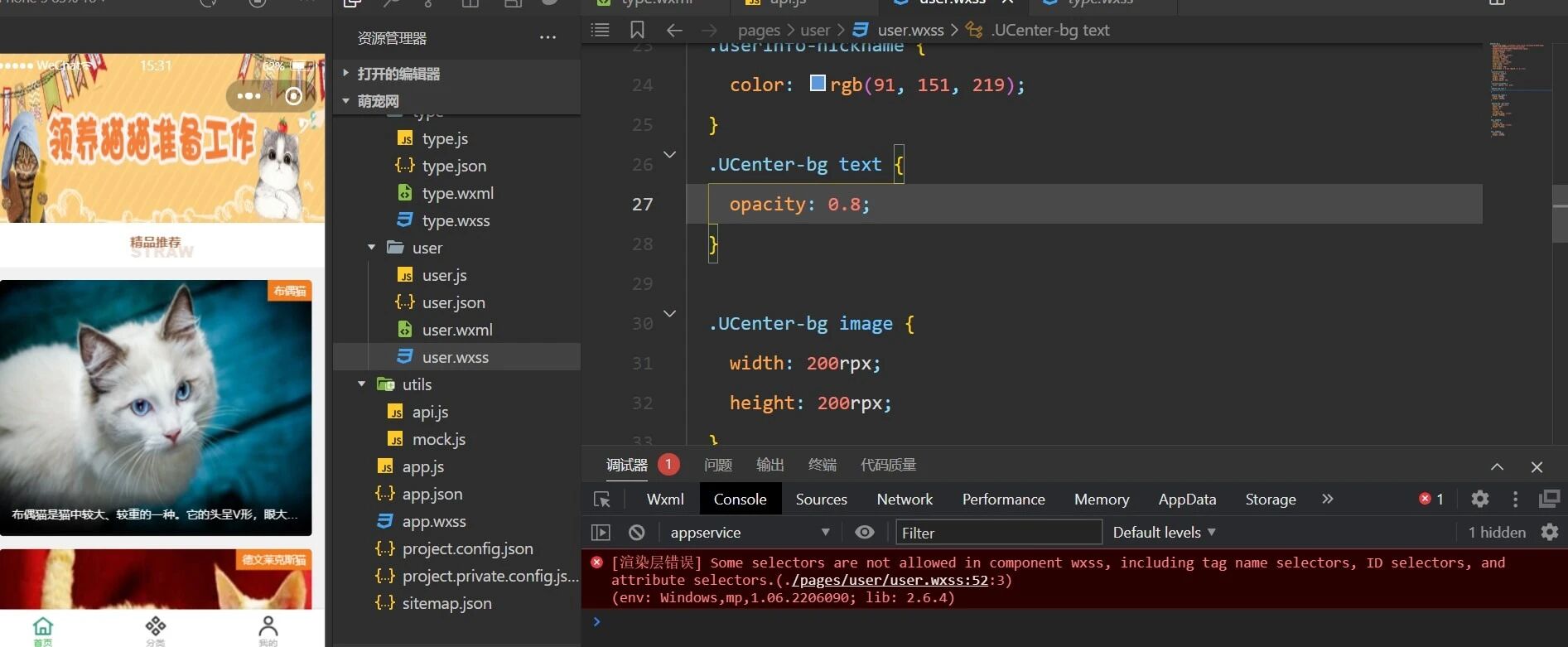Open the appservice context dropdown

tap(750, 532)
